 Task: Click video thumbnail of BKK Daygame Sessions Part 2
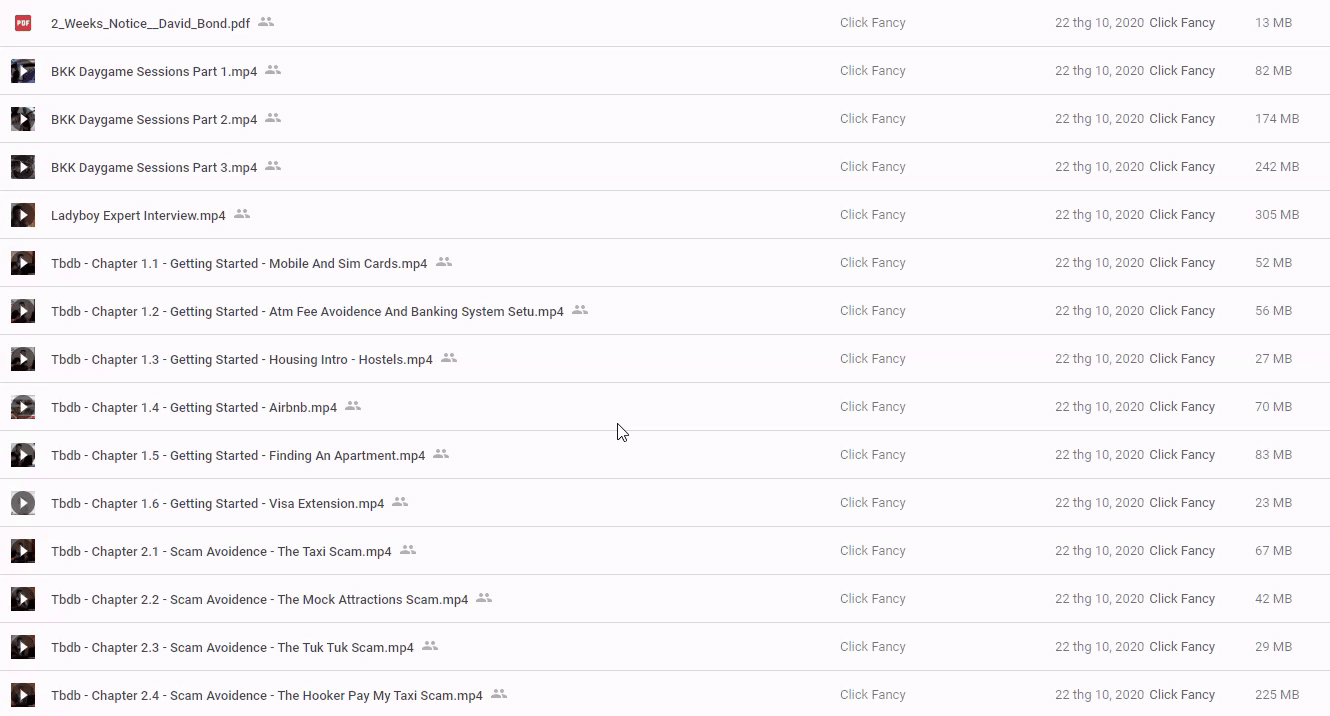coord(23,119)
